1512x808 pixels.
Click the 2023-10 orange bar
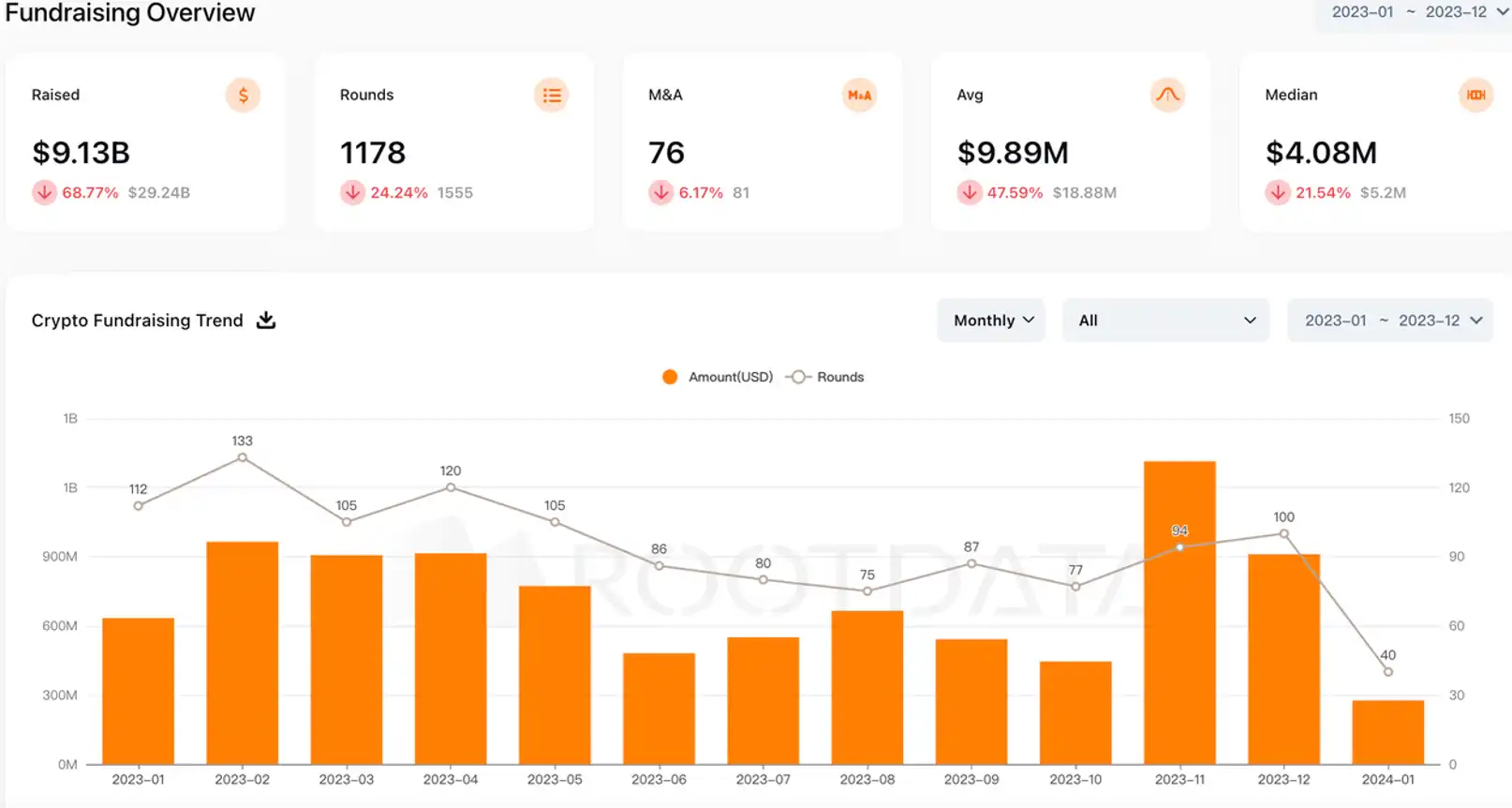pyautogui.click(x=1075, y=713)
